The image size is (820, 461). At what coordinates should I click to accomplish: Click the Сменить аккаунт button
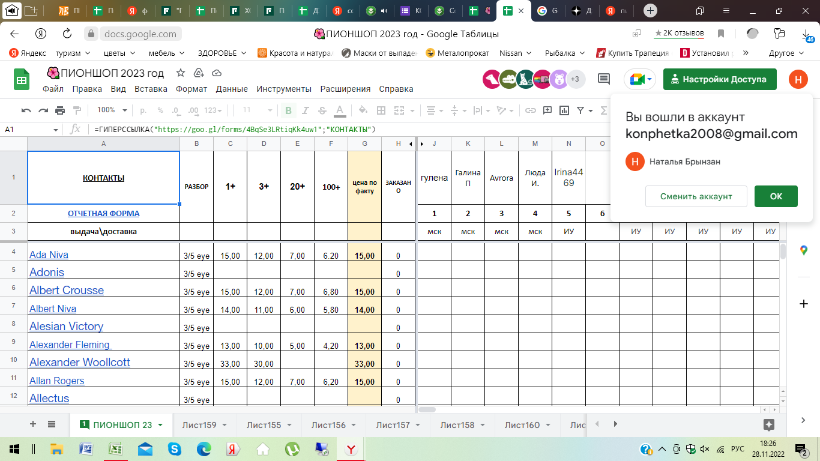tap(696, 196)
